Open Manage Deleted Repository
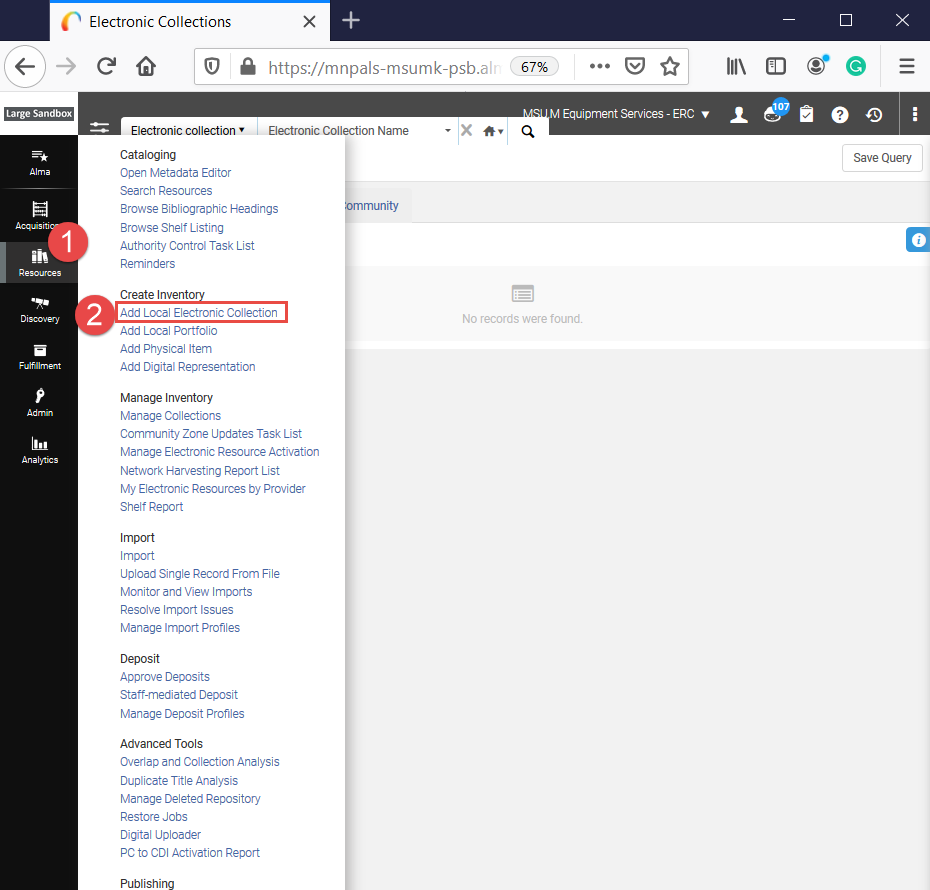 (190, 799)
